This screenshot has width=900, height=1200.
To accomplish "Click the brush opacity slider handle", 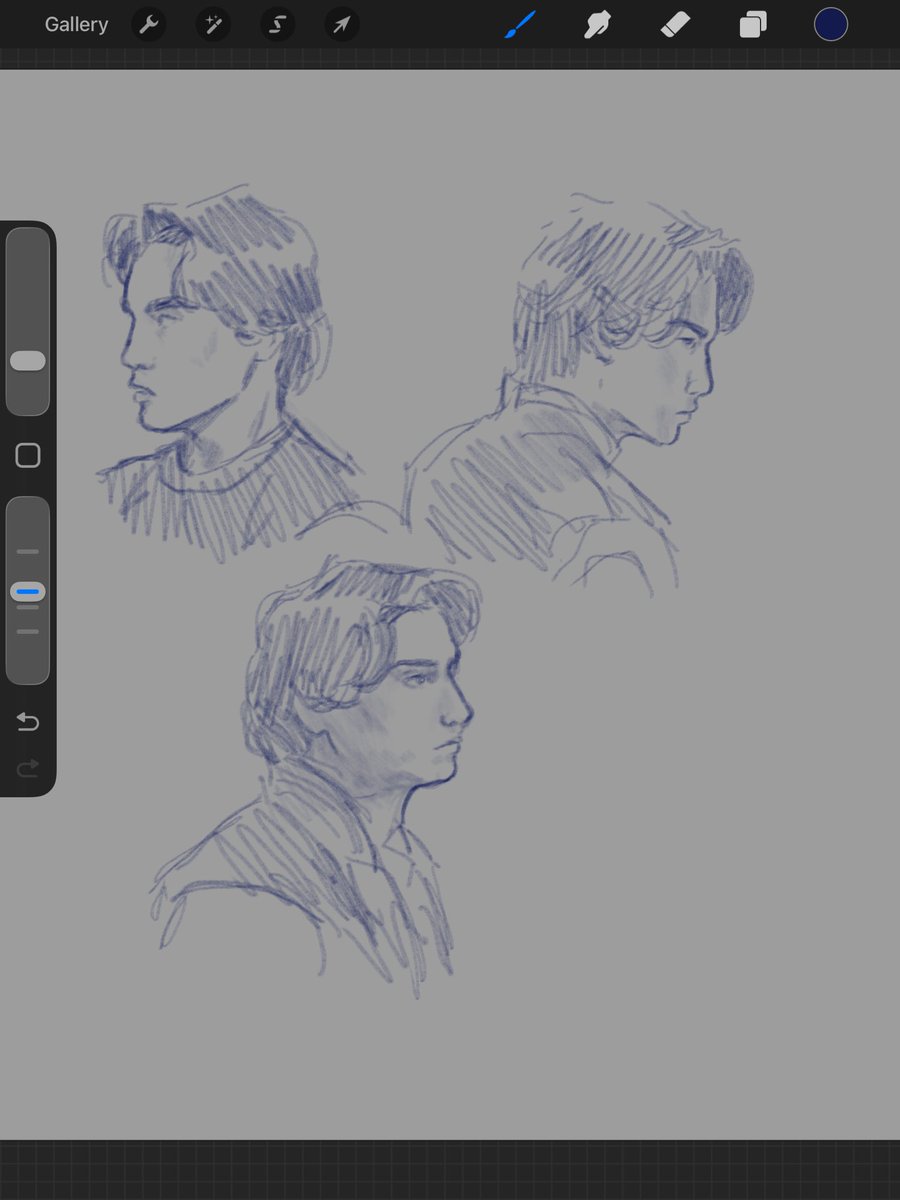I will (28, 592).
